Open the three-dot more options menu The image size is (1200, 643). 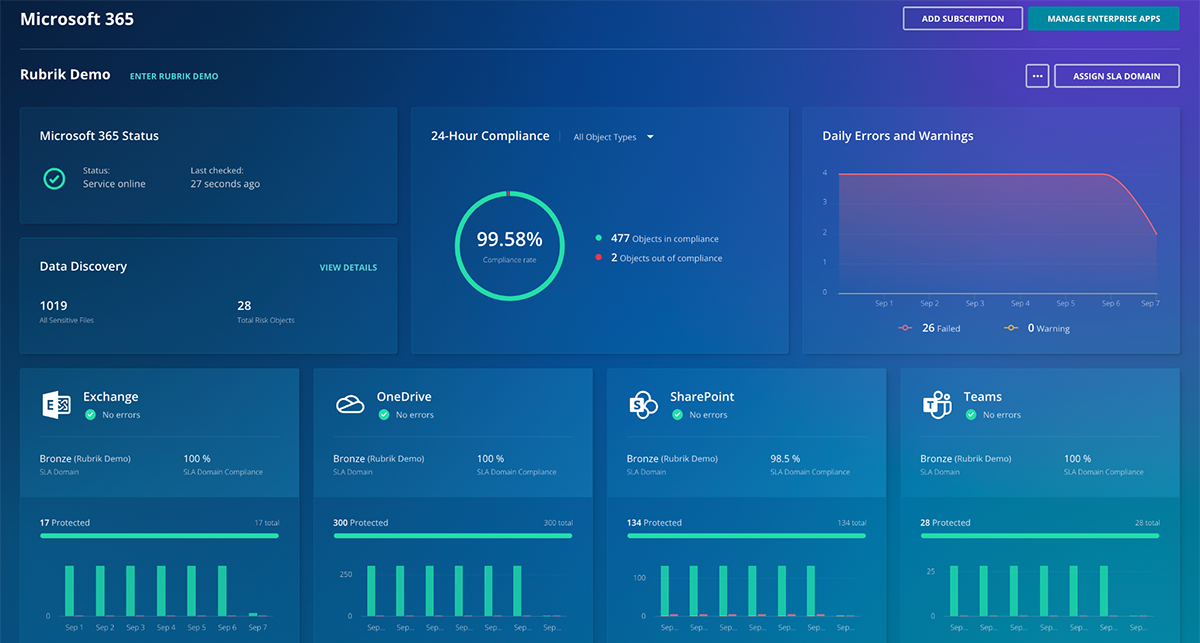(x=1037, y=76)
